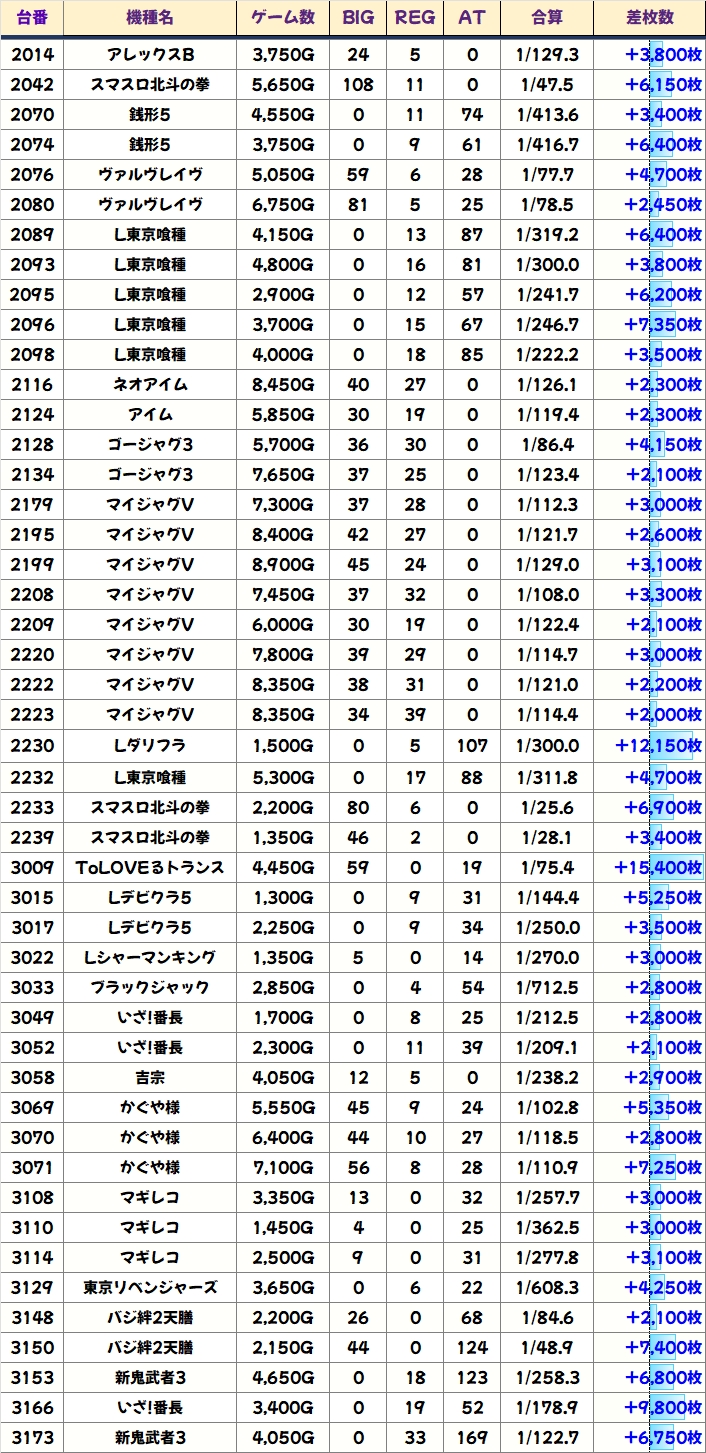
Task: Select machine number 2014 cell
Action: click(x=32, y=54)
